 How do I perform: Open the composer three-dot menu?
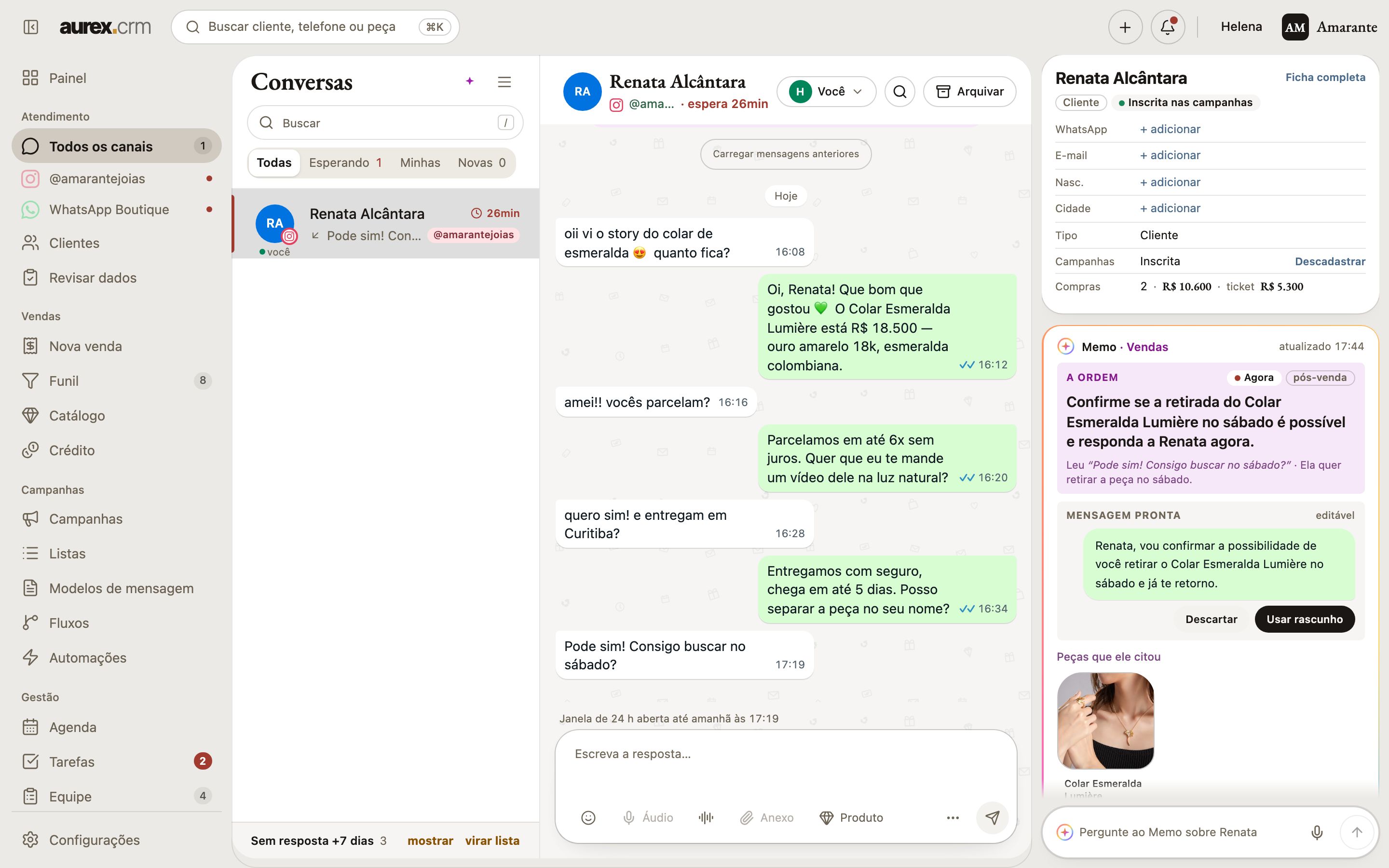coord(953,817)
